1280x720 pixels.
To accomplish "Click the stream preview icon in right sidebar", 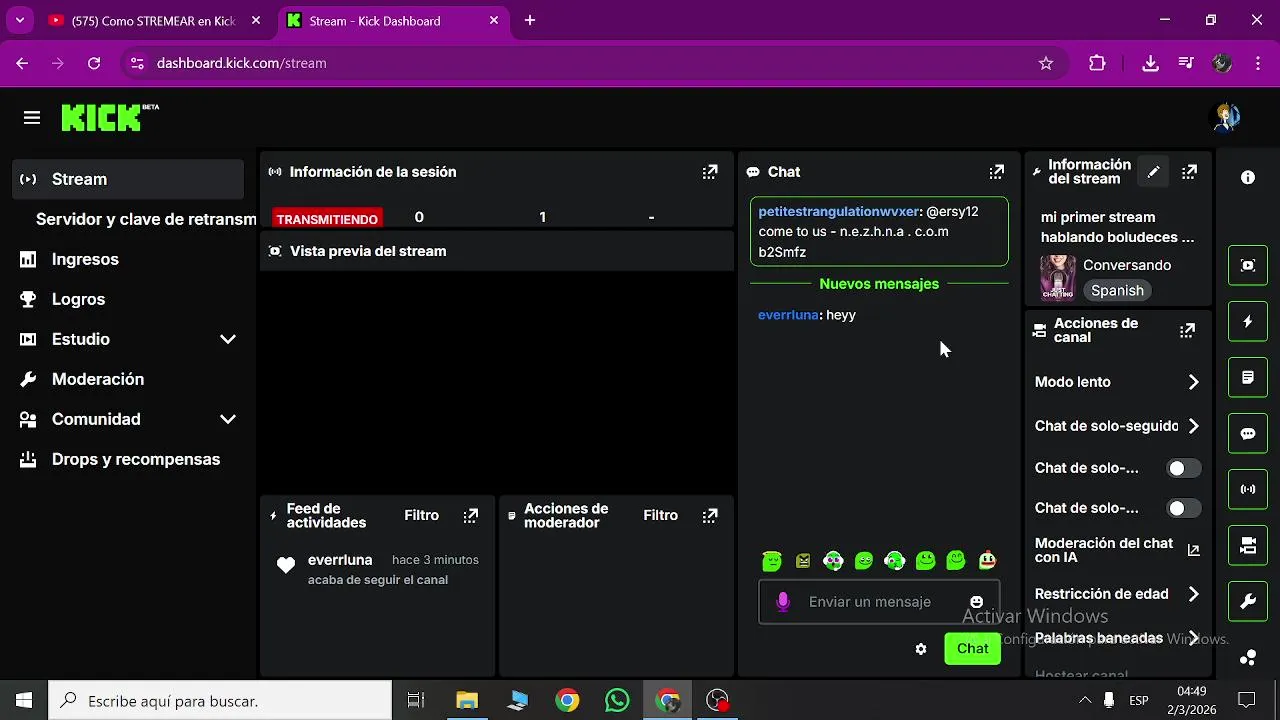I will (1248, 265).
